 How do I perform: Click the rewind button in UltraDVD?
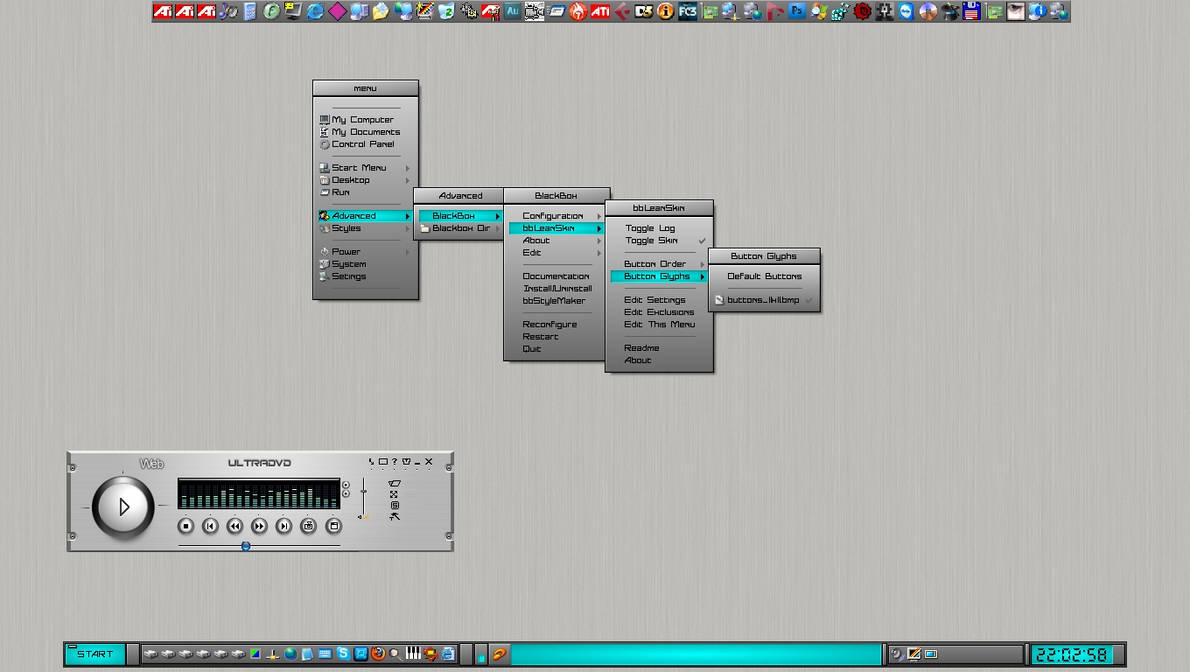(x=235, y=526)
